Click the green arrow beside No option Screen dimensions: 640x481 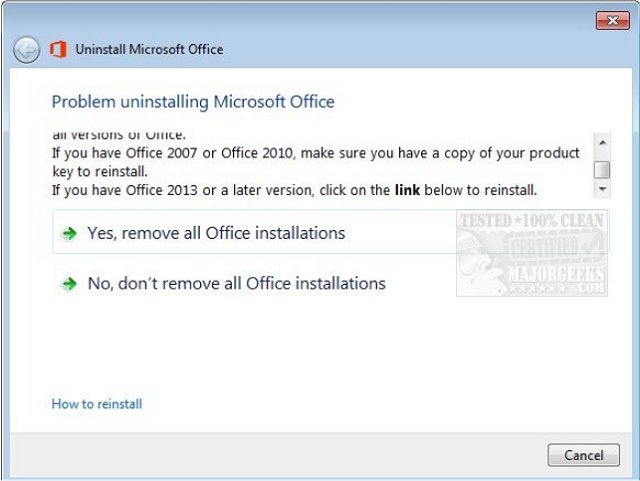[68, 284]
